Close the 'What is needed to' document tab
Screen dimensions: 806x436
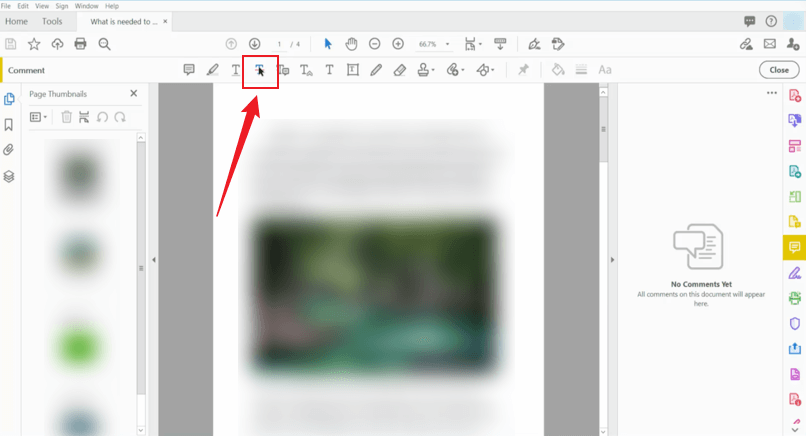(165, 22)
